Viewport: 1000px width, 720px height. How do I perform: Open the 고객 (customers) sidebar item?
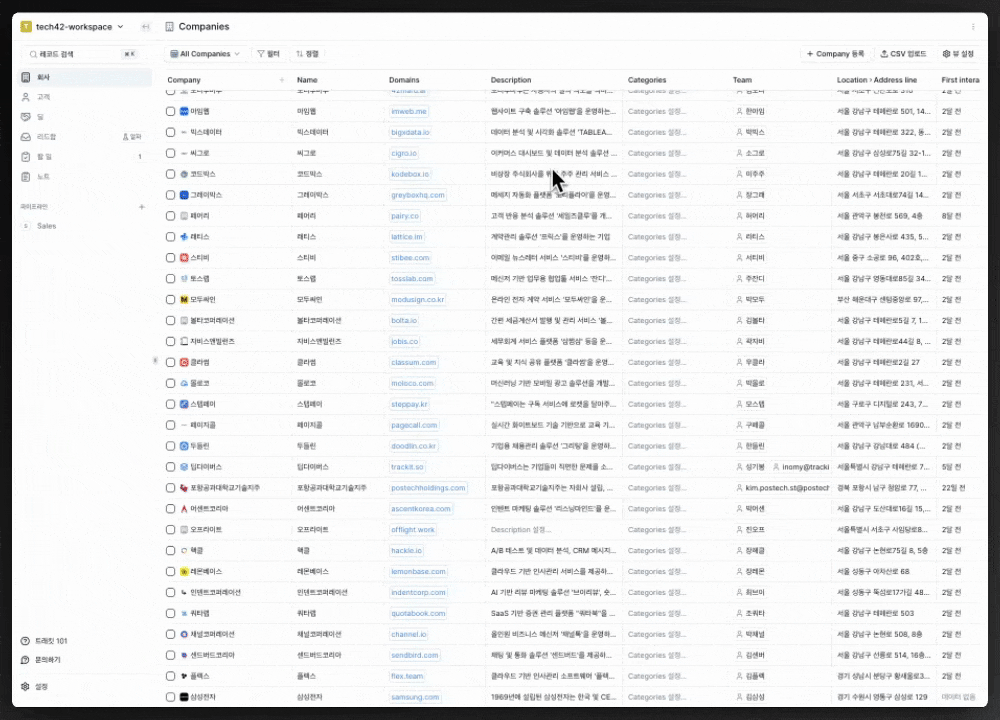[43, 97]
